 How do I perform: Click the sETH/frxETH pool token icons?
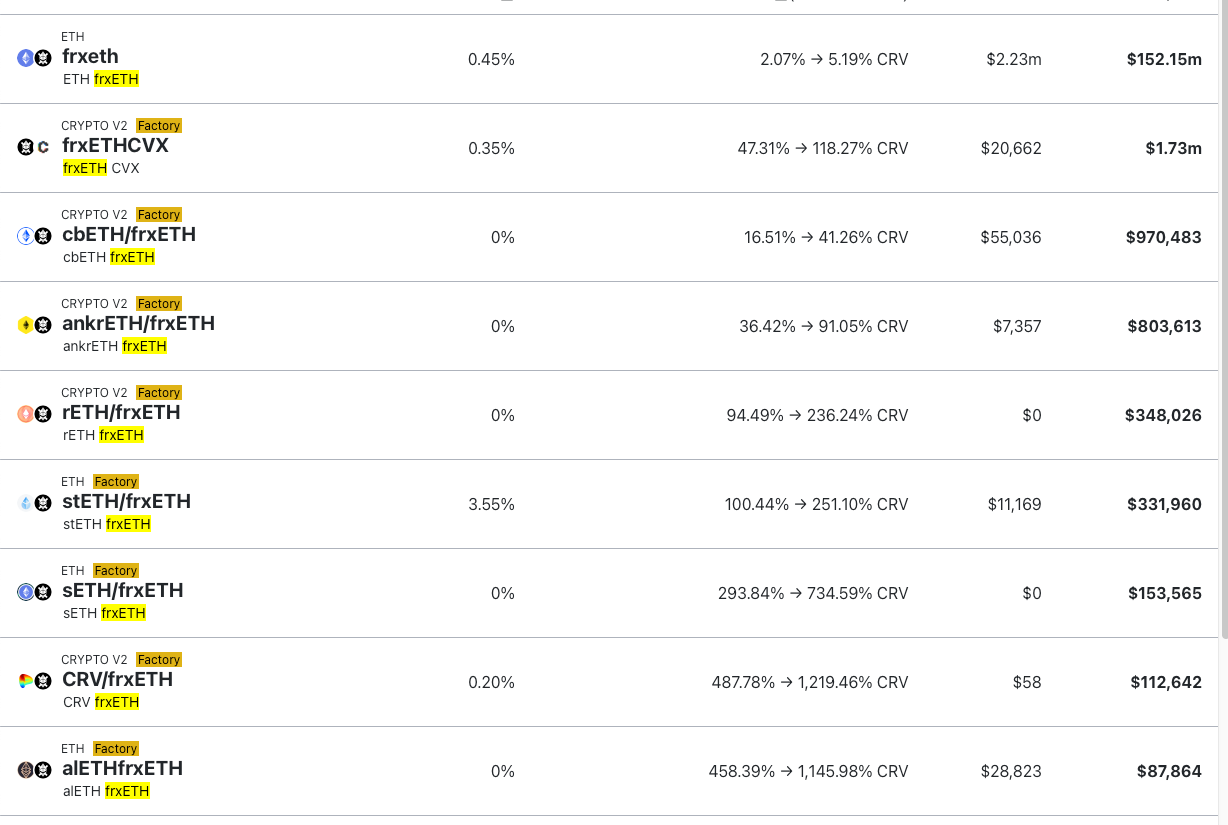click(x=34, y=592)
